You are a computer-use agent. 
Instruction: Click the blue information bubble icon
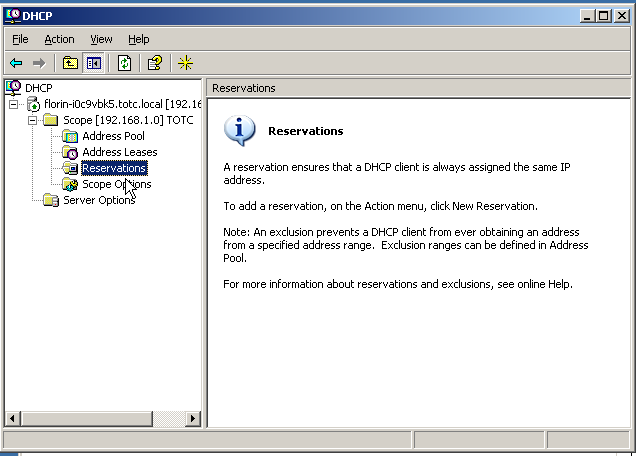(240, 131)
